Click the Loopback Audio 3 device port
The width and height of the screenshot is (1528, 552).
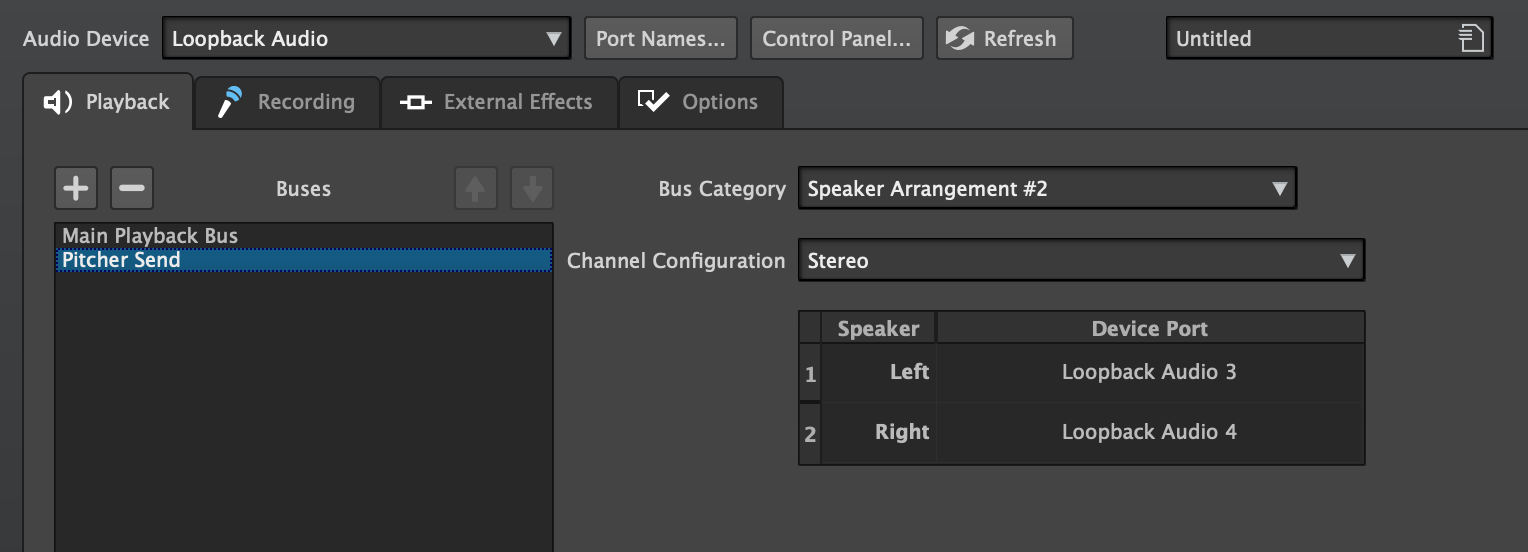click(1149, 372)
